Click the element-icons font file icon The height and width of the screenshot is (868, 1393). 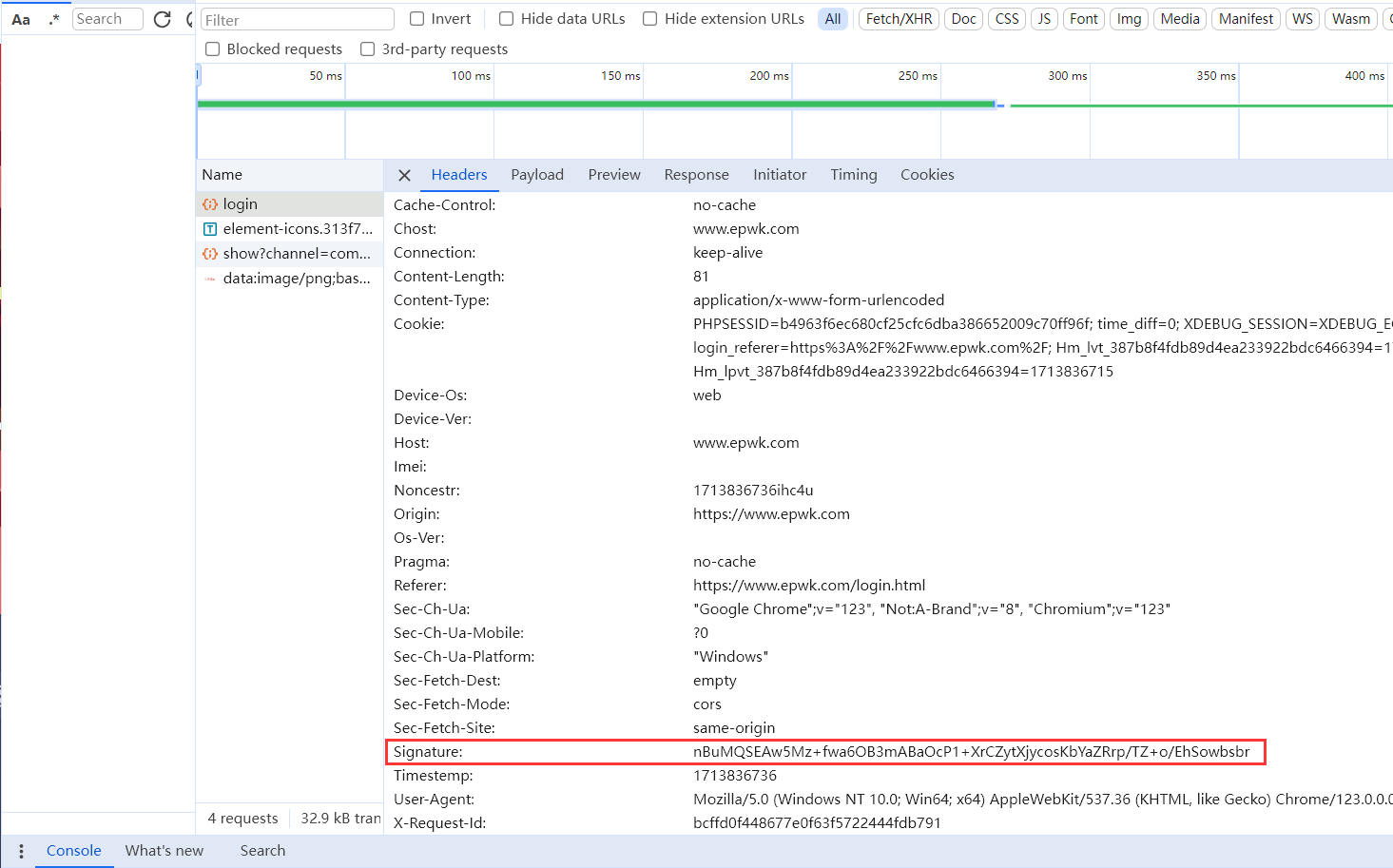[x=210, y=229]
